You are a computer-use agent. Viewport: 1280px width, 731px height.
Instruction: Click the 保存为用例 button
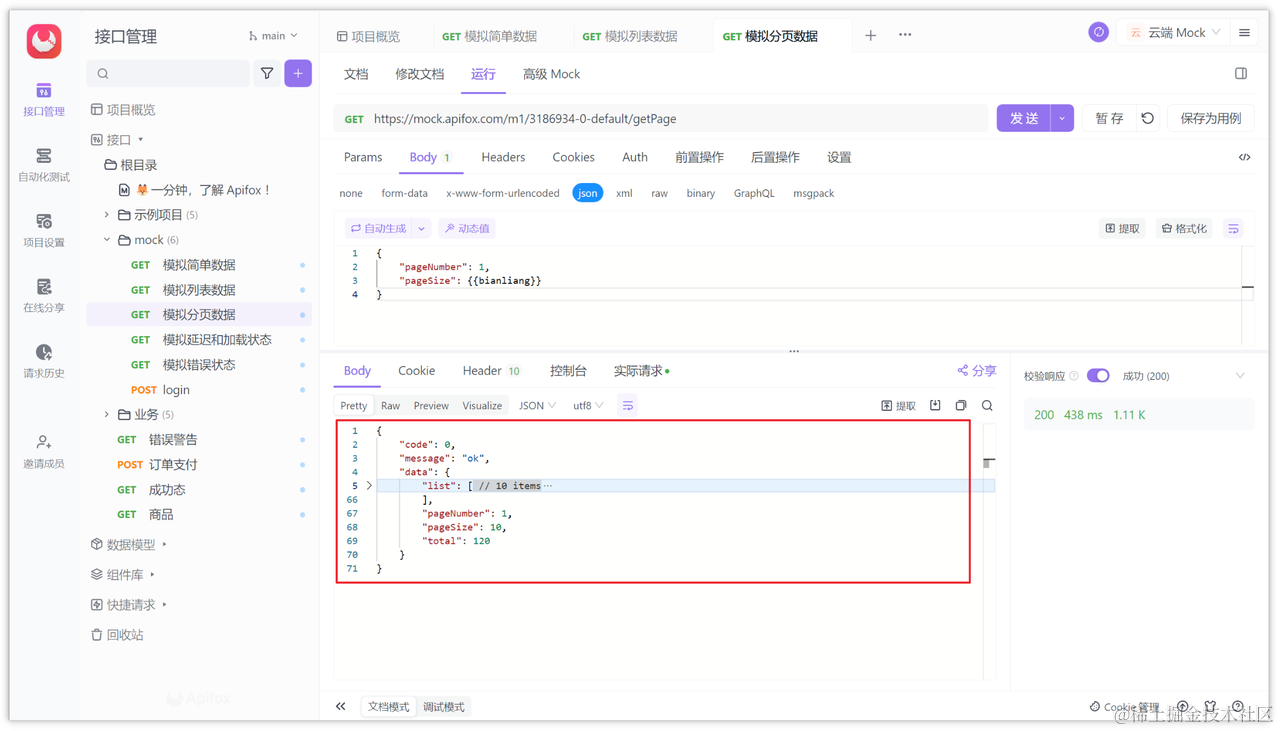(1210, 117)
